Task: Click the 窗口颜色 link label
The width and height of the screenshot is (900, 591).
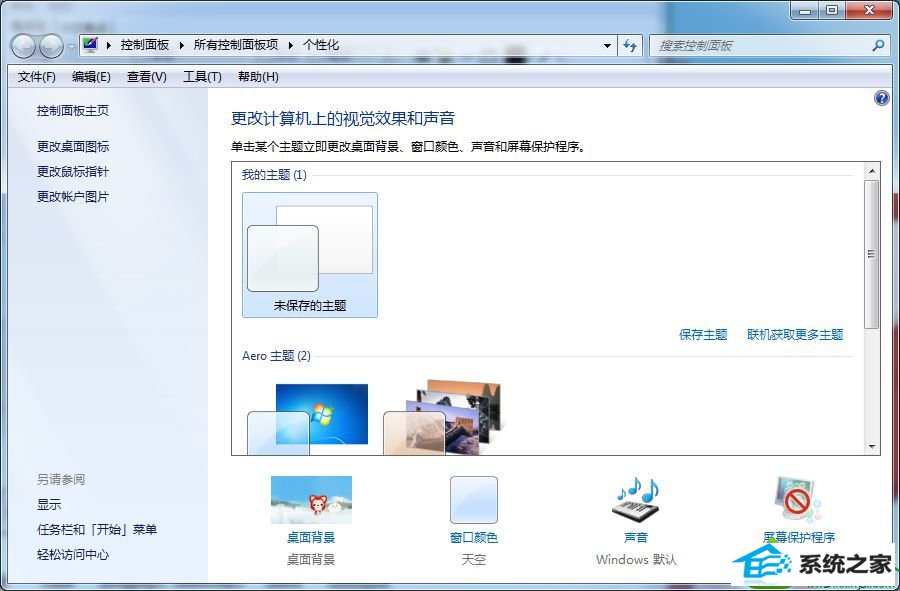Action: click(474, 538)
